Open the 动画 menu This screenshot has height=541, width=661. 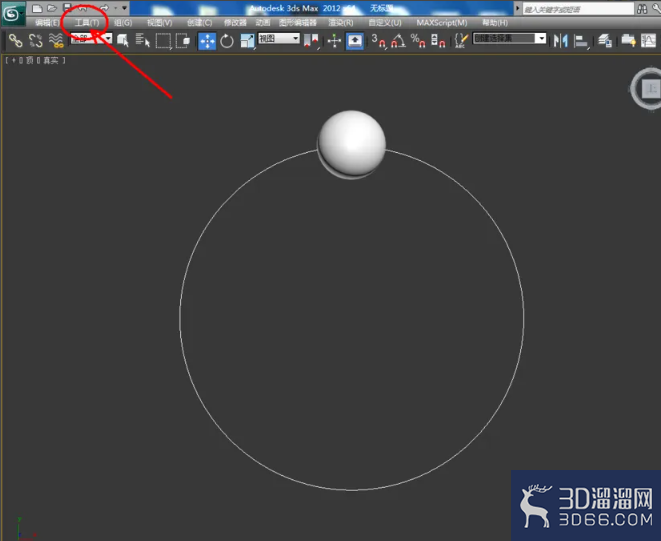click(x=263, y=23)
